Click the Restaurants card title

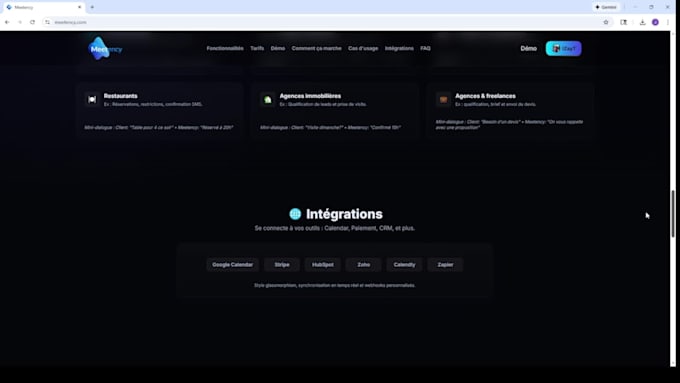click(x=121, y=96)
